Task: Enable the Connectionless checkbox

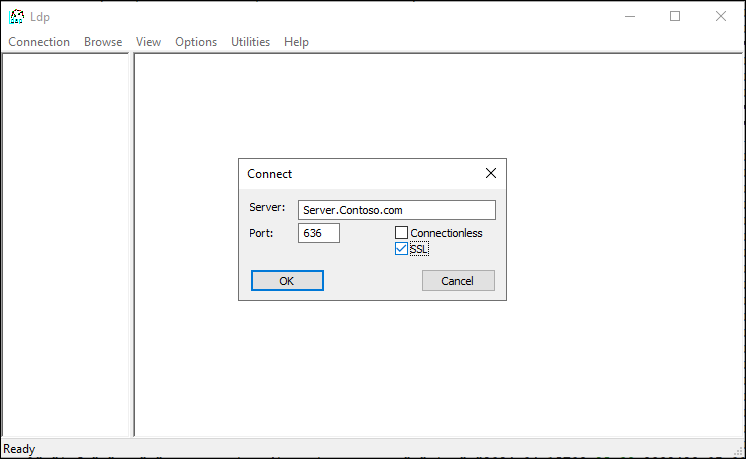Action: (x=402, y=233)
